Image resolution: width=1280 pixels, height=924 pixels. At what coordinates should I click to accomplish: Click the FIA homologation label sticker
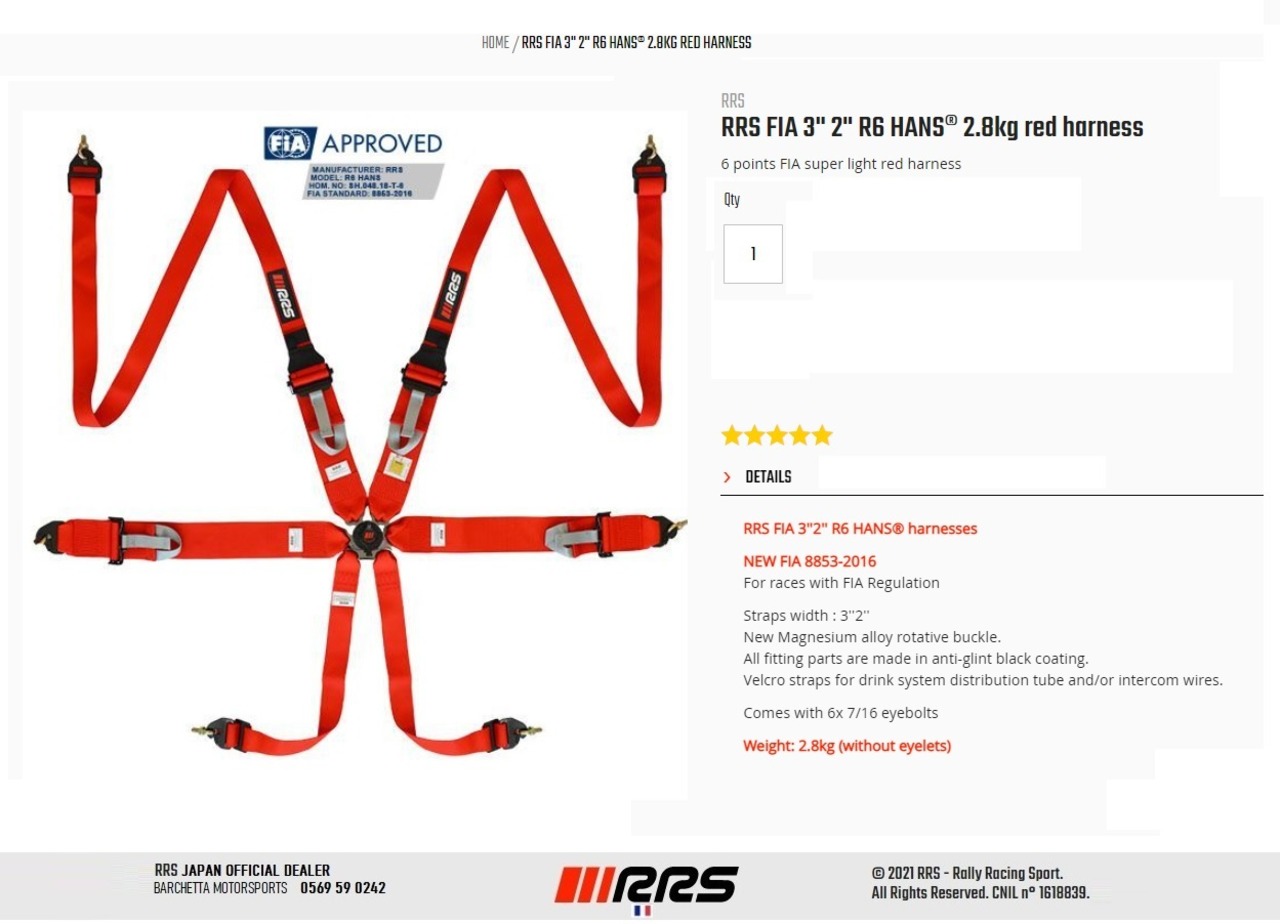[373, 181]
